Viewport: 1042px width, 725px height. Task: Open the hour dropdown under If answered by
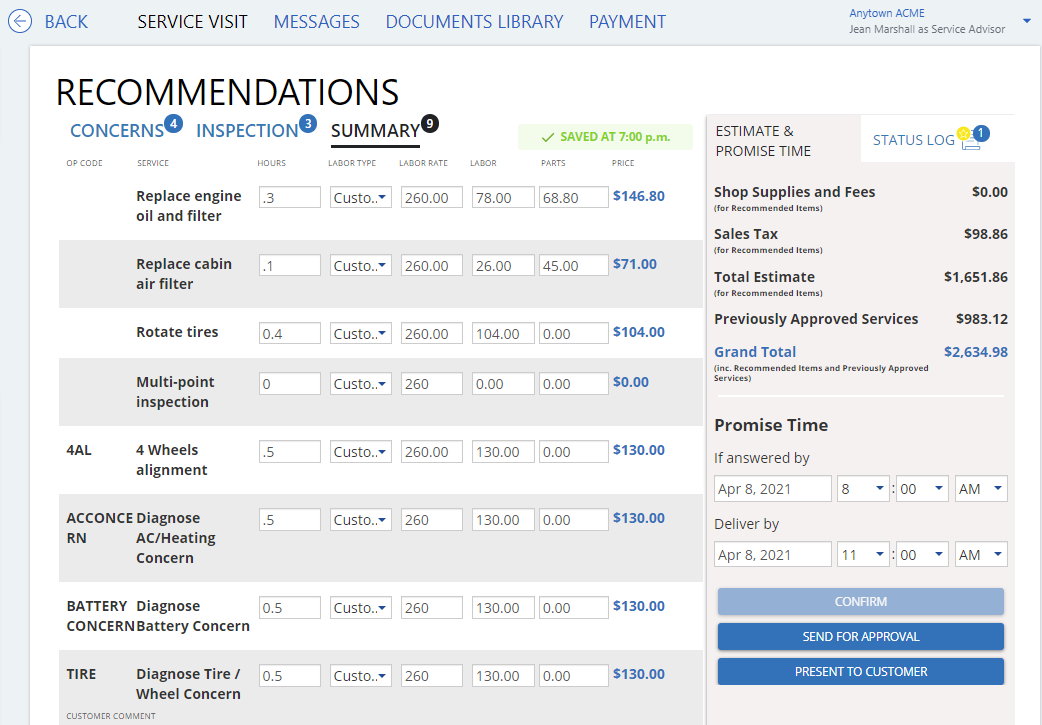pos(863,488)
